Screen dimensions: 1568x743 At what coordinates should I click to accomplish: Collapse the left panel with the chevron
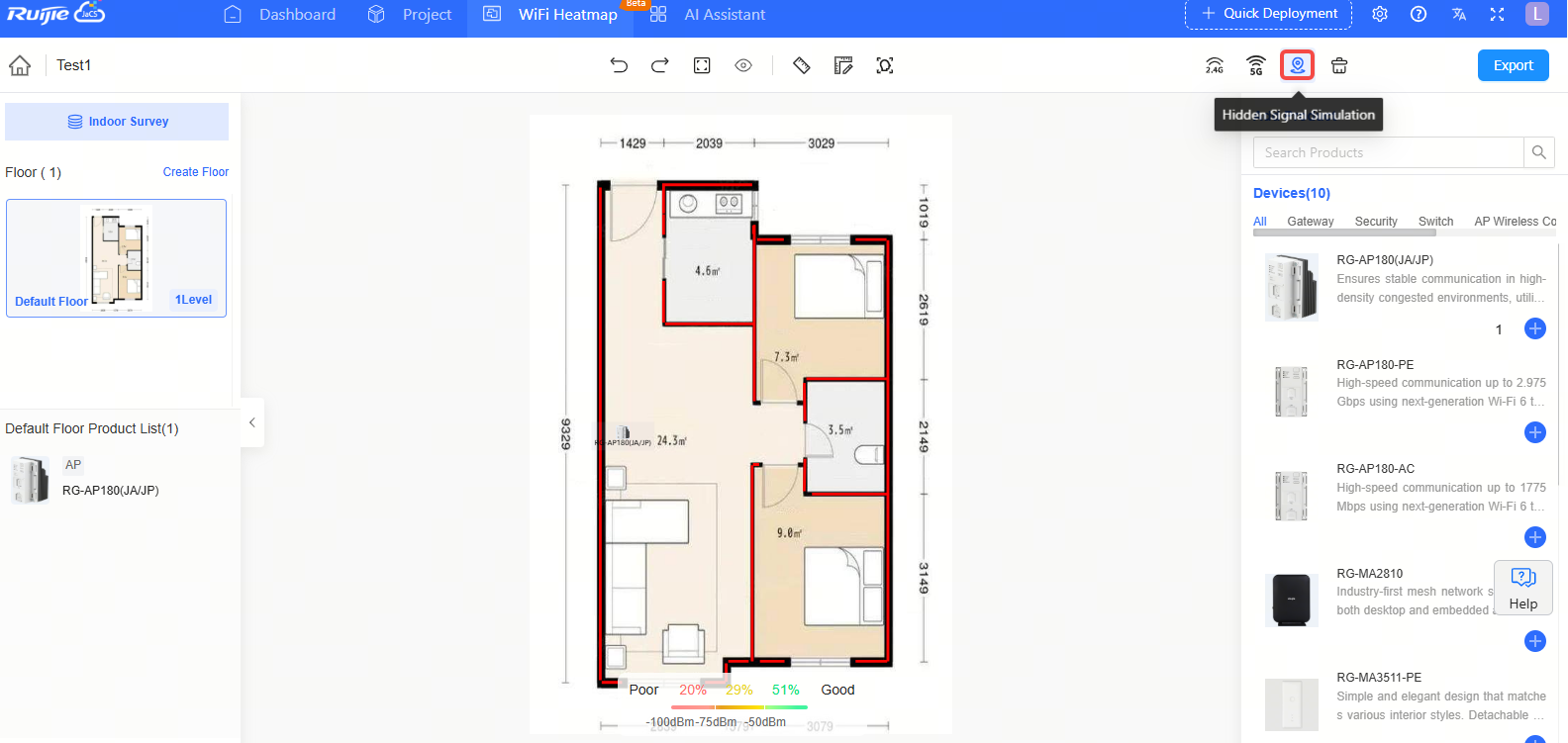252,422
